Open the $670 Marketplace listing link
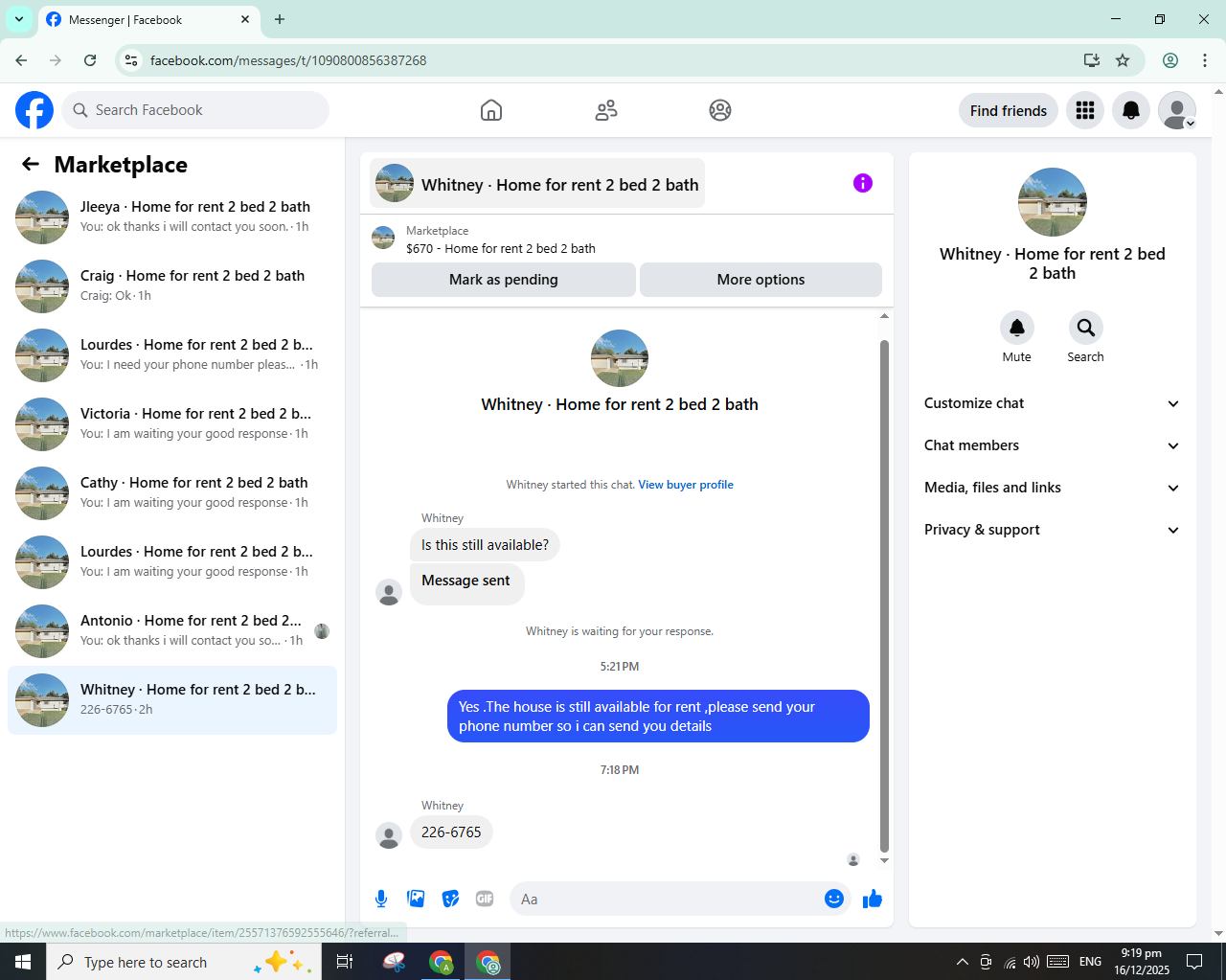 [500, 248]
